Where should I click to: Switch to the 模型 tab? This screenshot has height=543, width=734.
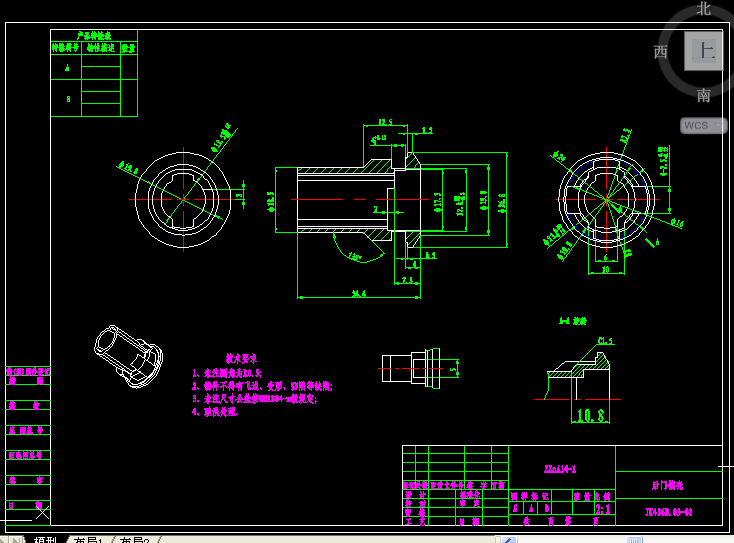(45, 540)
